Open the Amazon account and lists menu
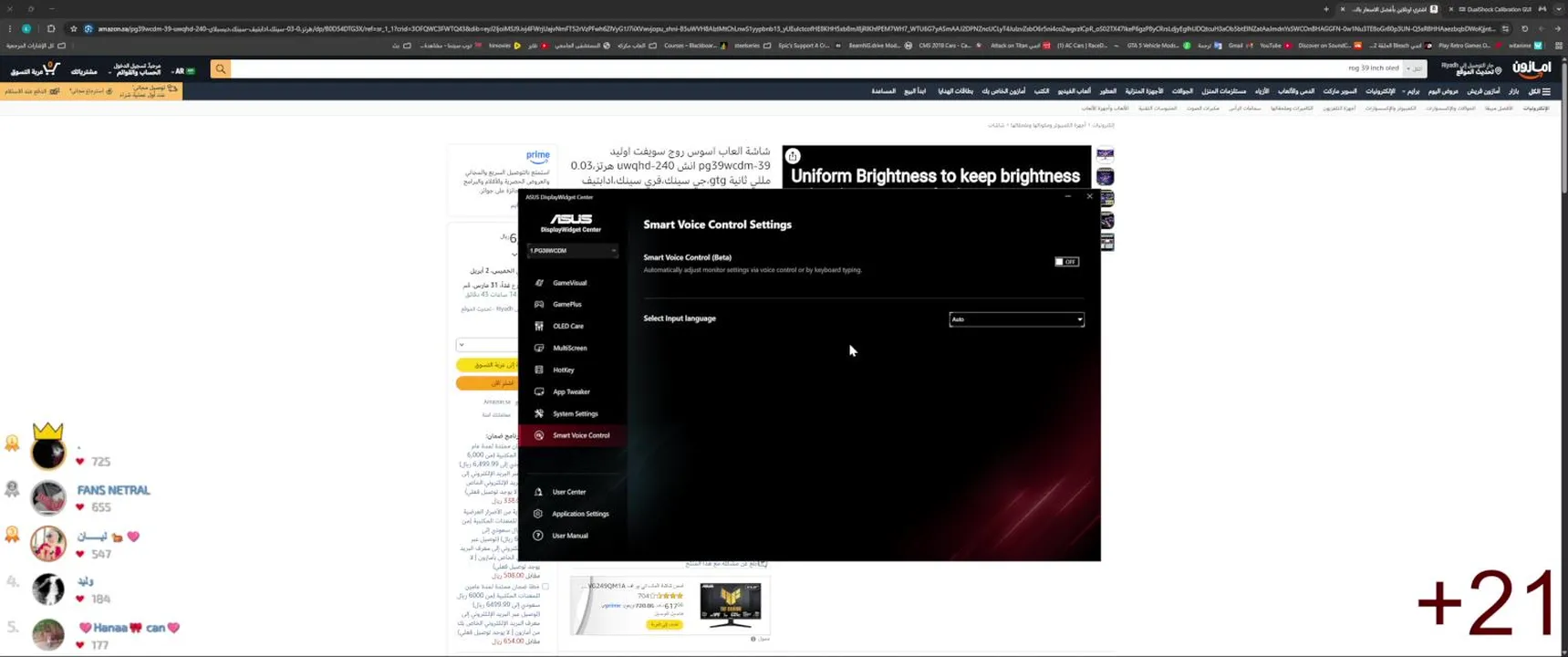 click(x=137, y=69)
